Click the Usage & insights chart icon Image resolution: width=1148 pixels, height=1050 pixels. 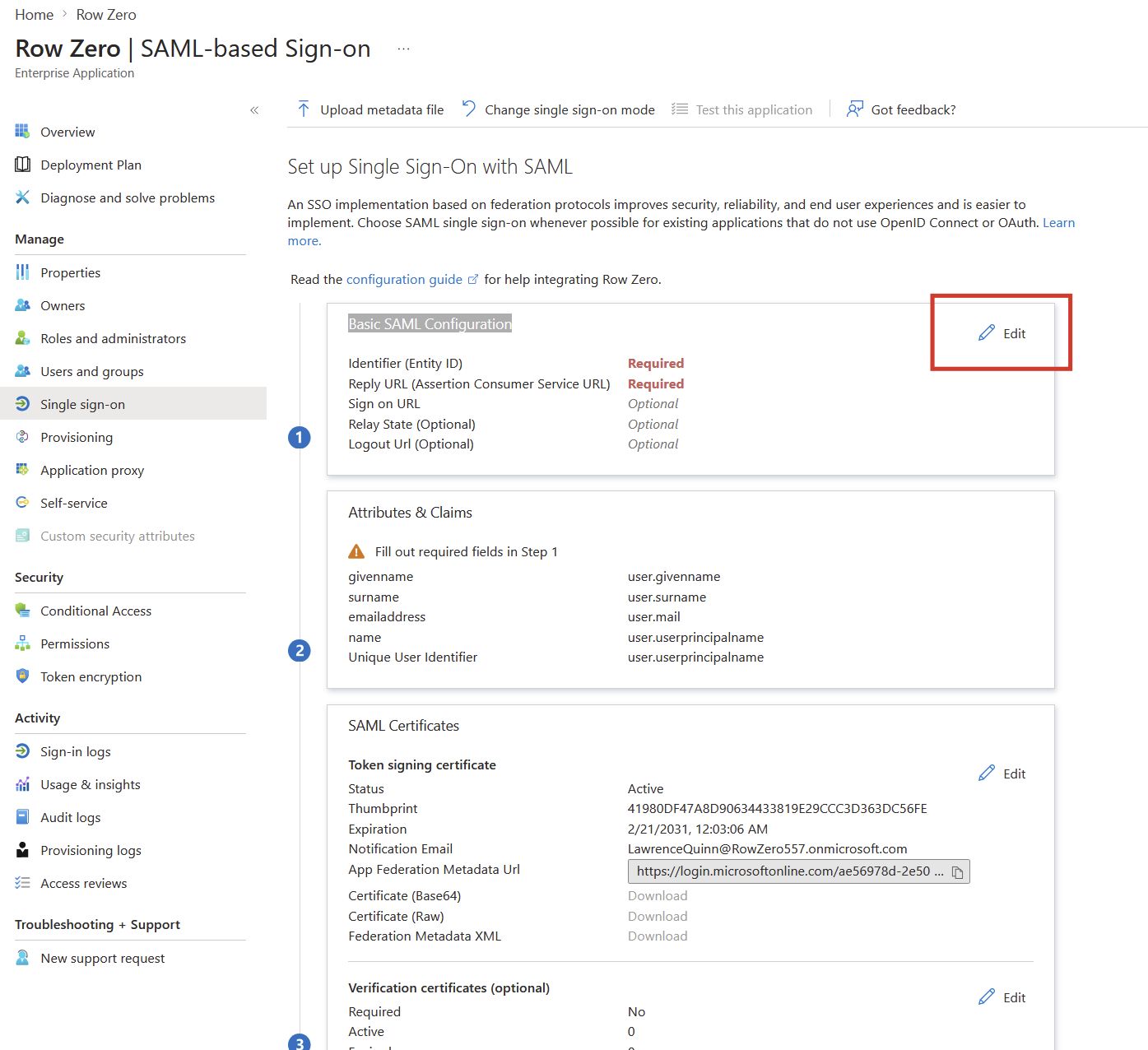(x=22, y=784)
